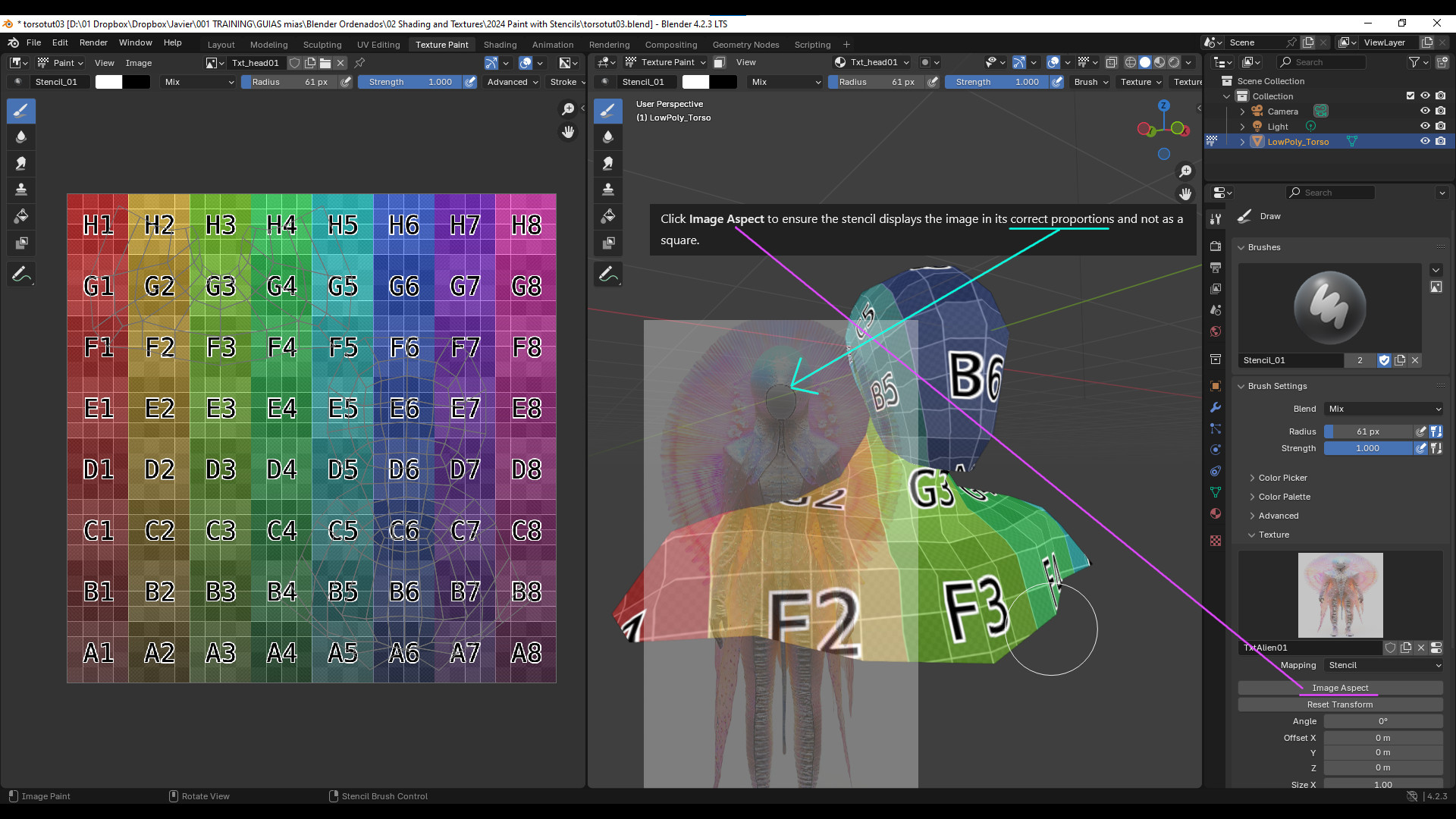Click the TxtAlien01 texture preview thumbnail

[x=1340, y=595]
